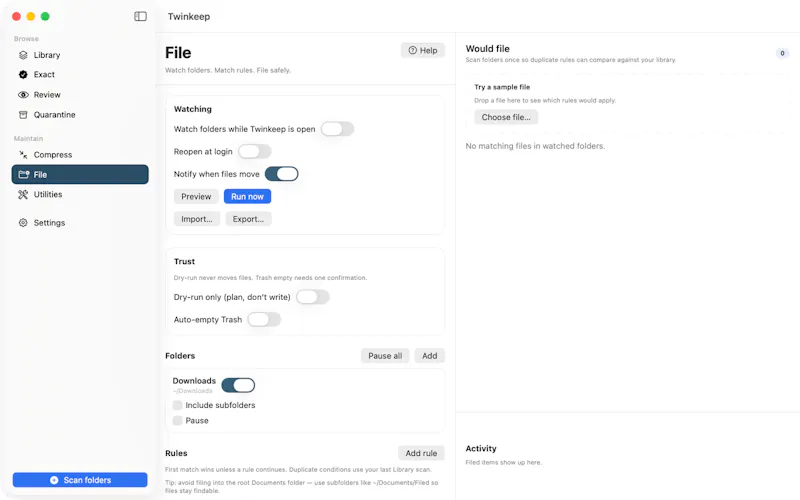Click the File folder icon in sidebar
This screenshot has width=800, height=500.
pyautogui.click(x=23, y=174)
